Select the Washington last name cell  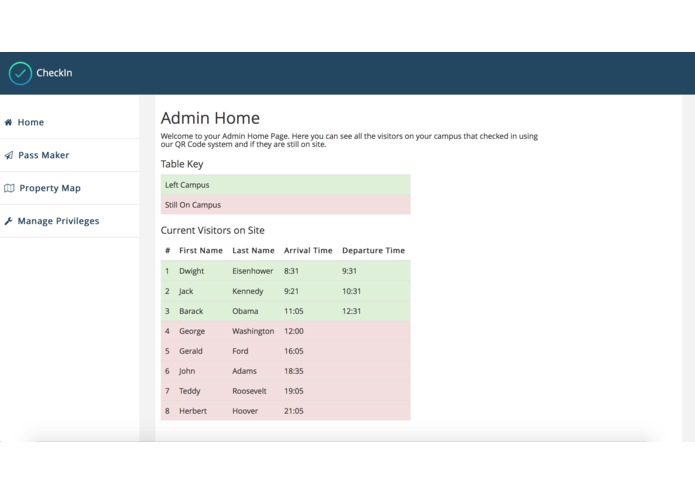253,331
